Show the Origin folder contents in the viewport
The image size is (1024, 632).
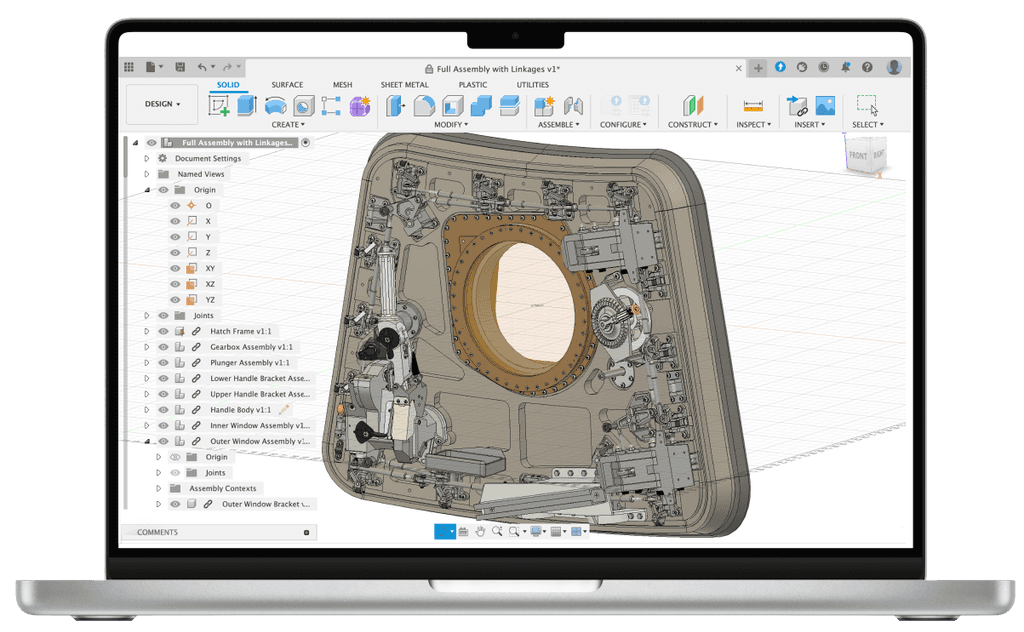tap(163, 189)
